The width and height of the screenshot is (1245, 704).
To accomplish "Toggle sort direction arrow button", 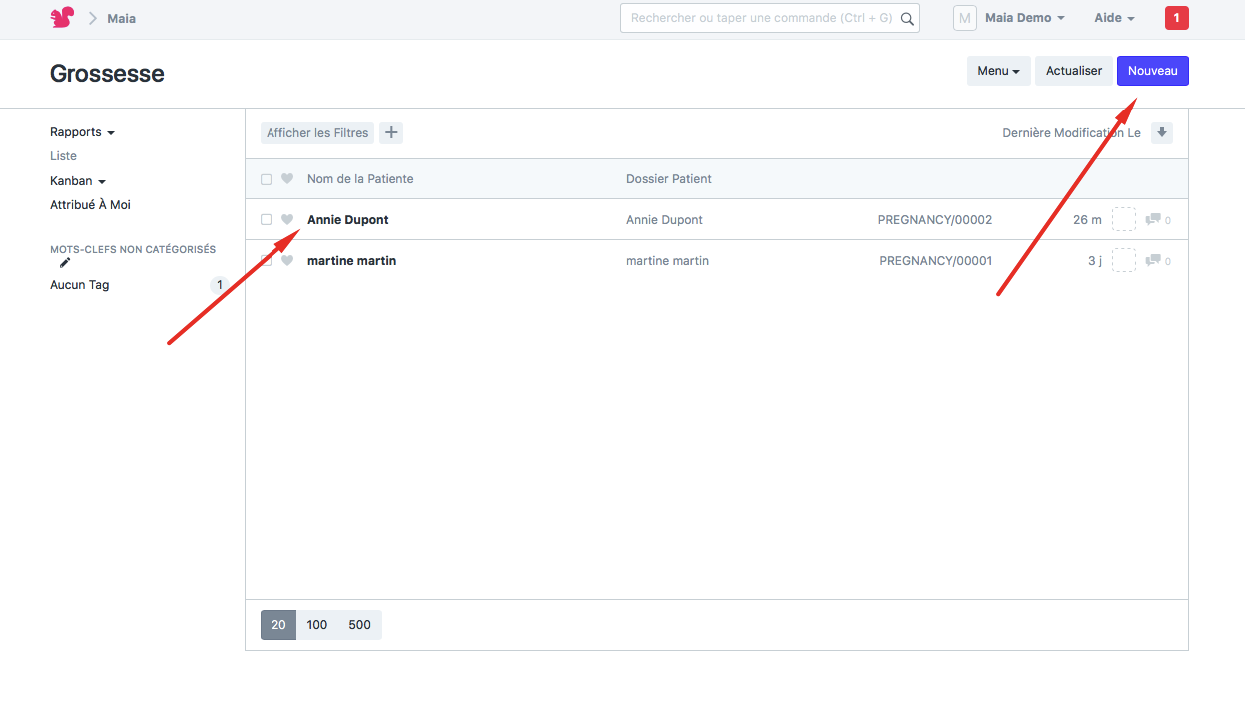I will [x=1161, y=133].
